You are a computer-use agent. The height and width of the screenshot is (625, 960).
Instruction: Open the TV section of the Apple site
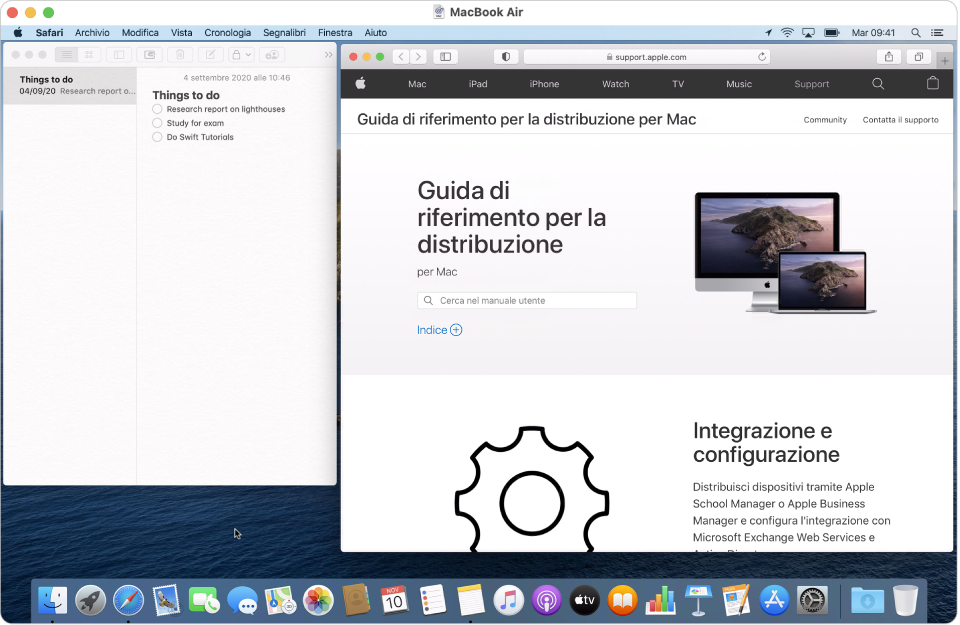[678, 84]
